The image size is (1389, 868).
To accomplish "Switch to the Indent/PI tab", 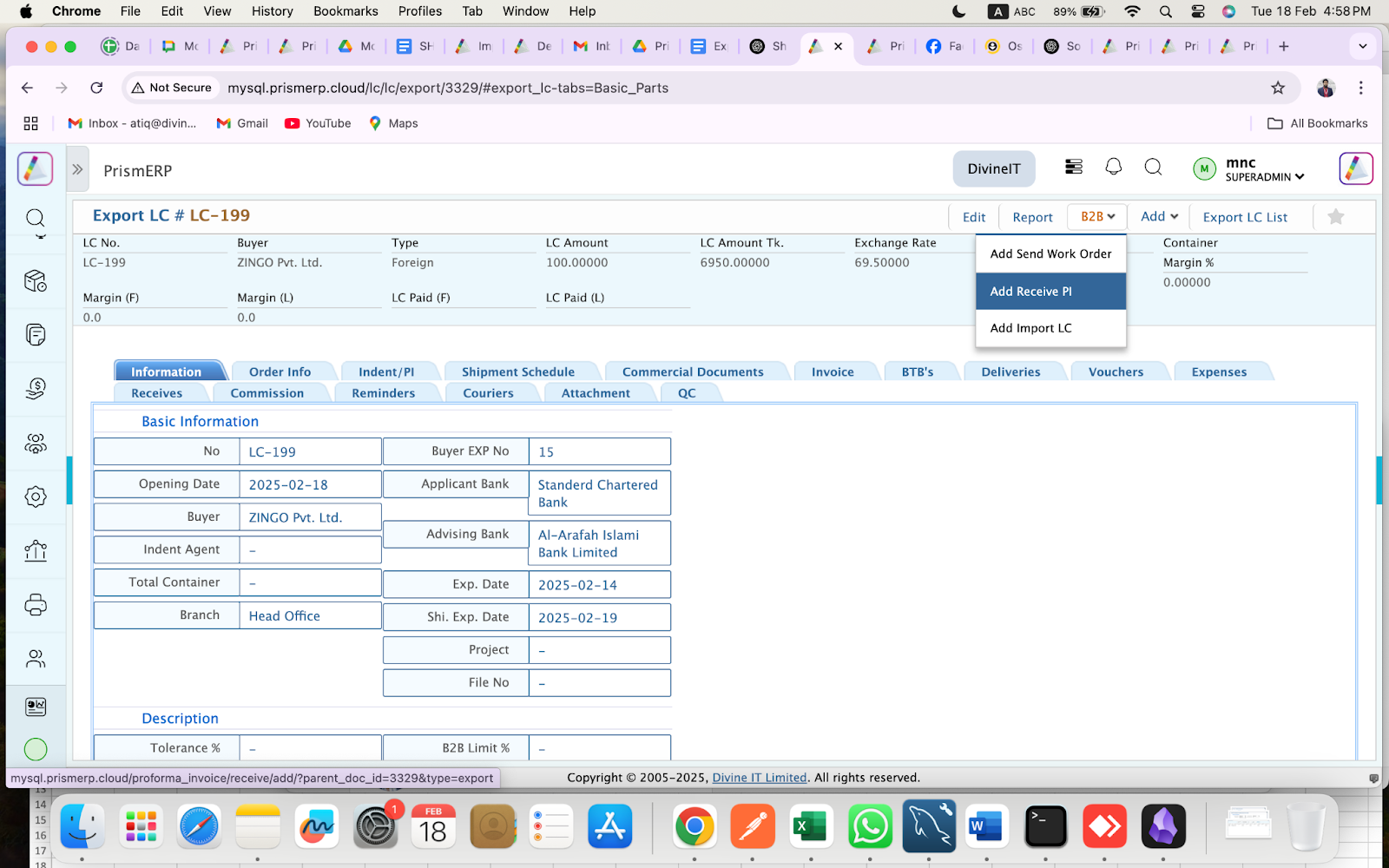I will point(386,372).
